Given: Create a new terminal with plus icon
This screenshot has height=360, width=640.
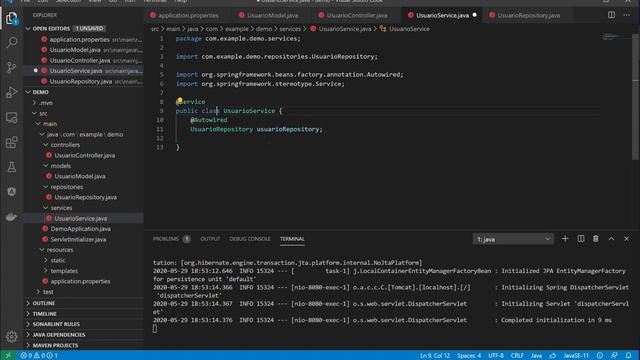Looking at the screenshot, I should coord(565,239).
